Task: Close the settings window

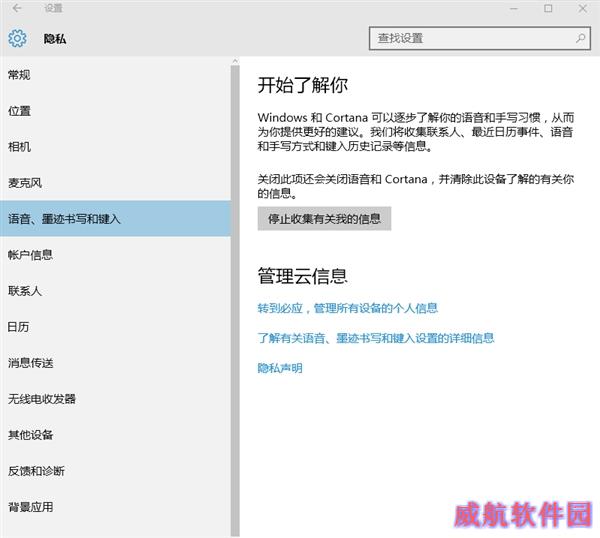Action: tap(583, 8)
